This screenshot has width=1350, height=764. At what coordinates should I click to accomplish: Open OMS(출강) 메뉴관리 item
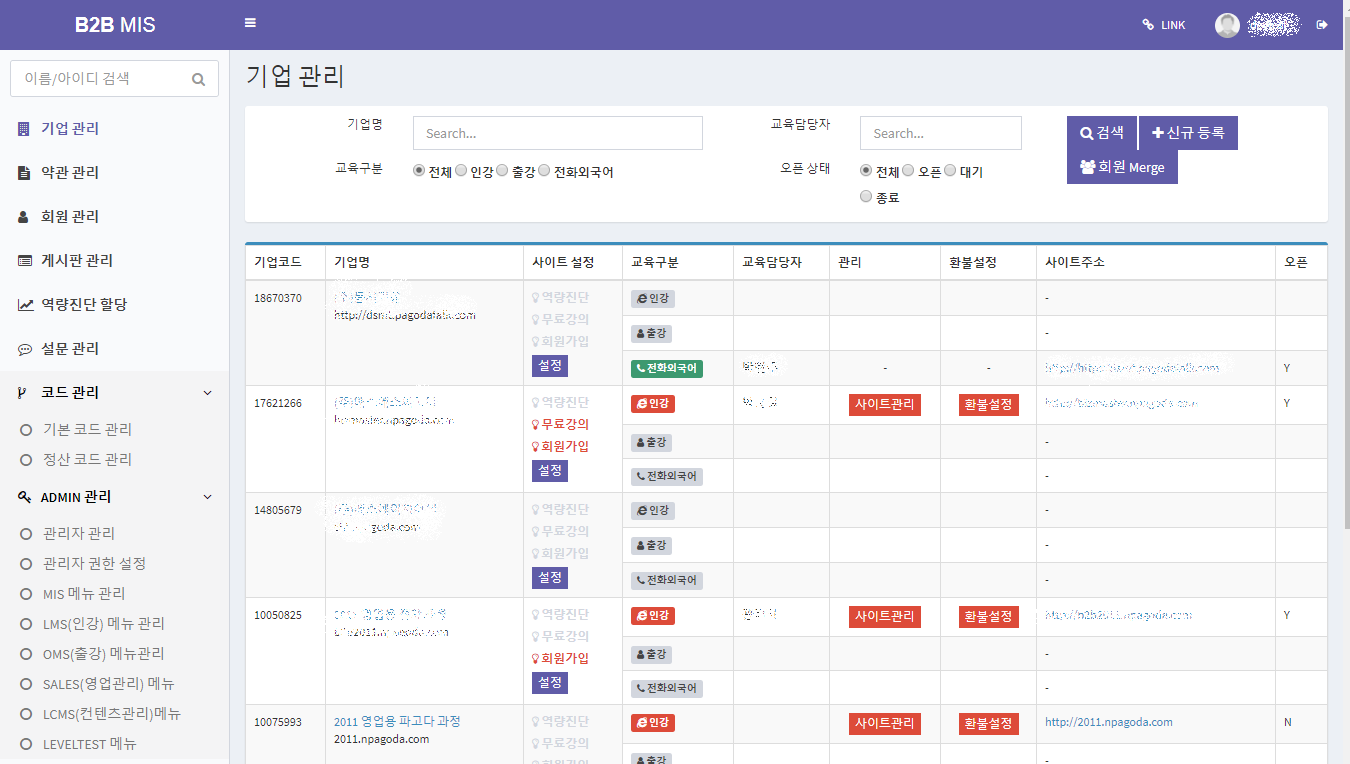(x=104, y=653)
